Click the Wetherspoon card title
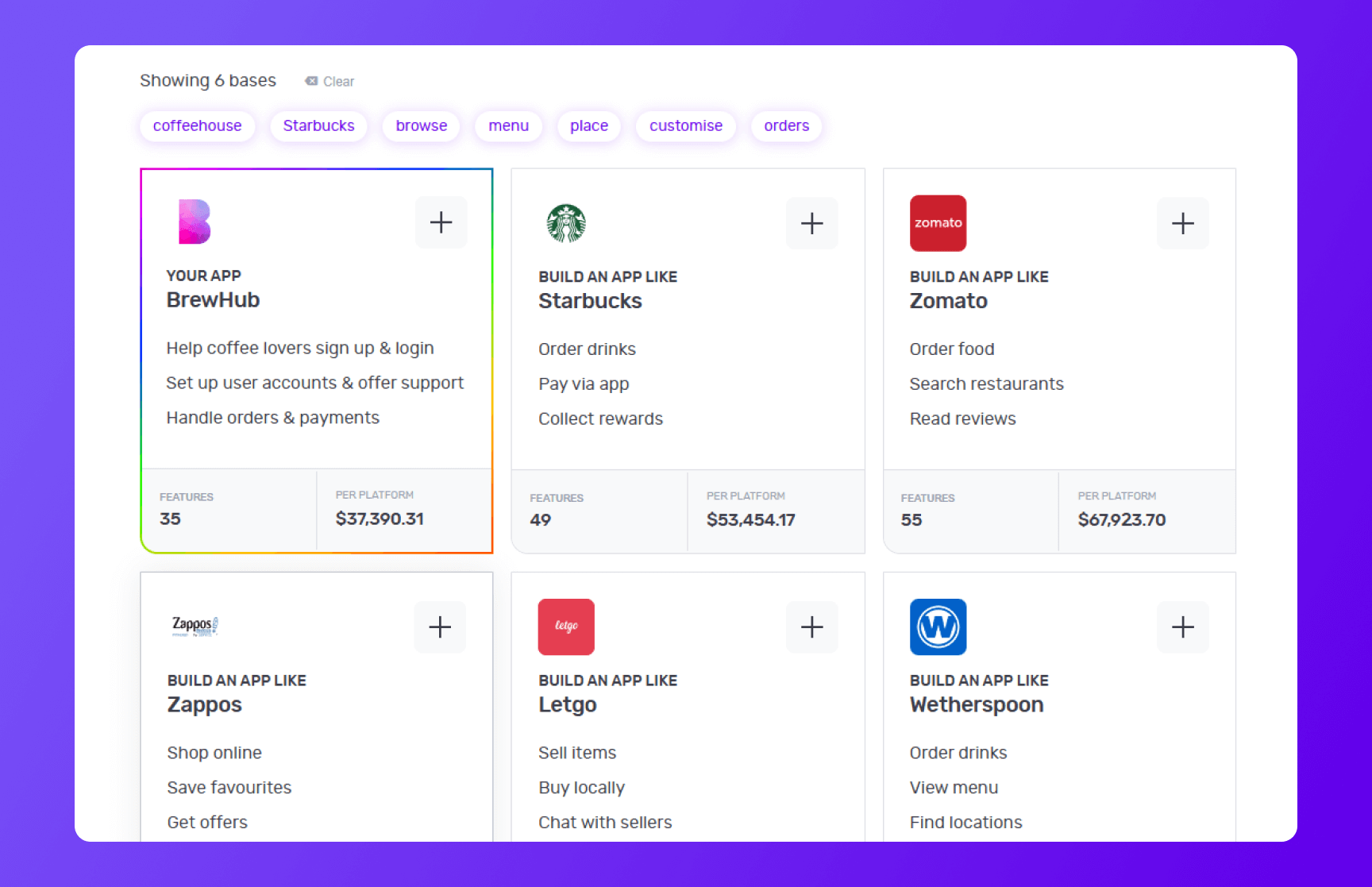This screenshot has width=1372, height=887. coord(977,705)
